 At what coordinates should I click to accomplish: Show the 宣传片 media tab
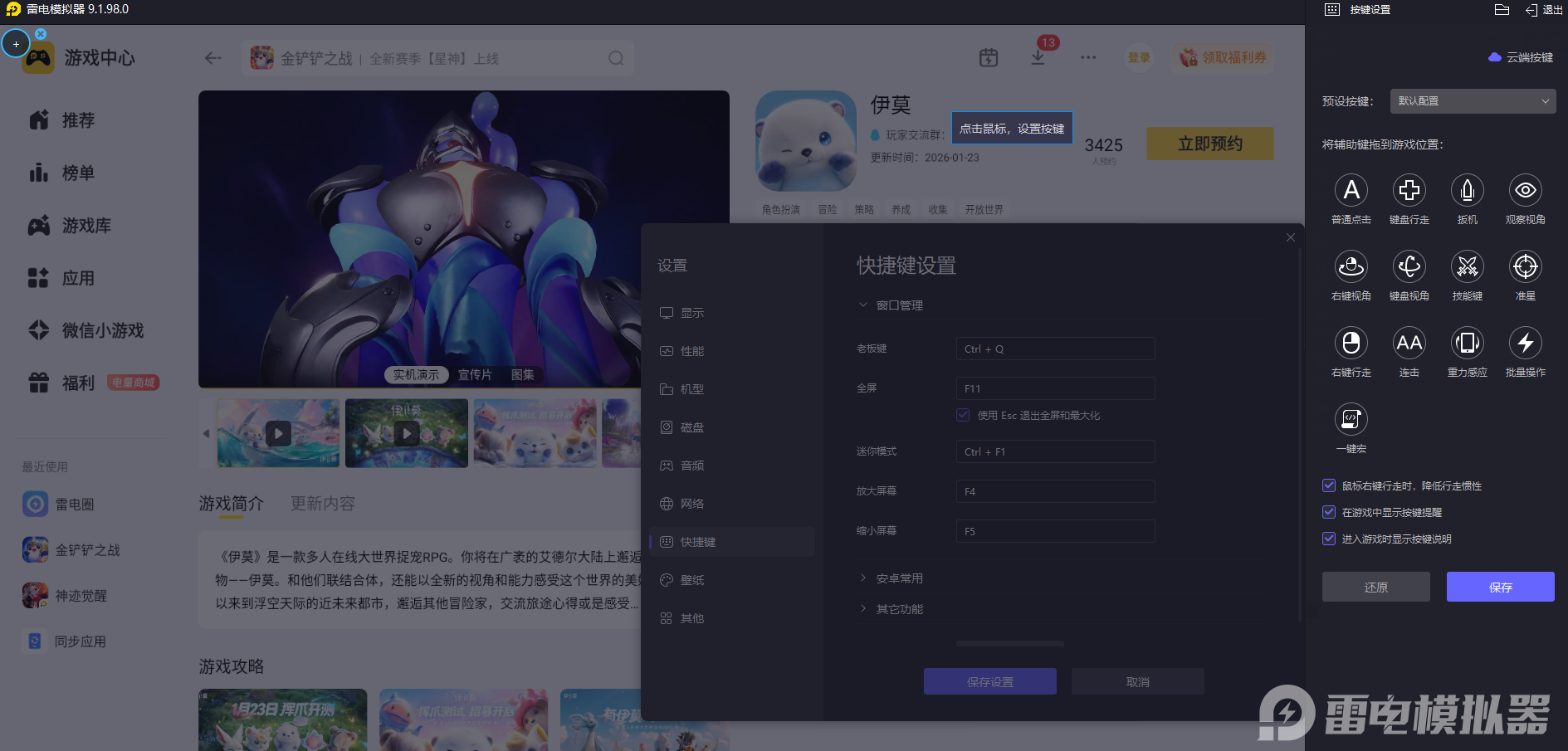tap(475, 375)
